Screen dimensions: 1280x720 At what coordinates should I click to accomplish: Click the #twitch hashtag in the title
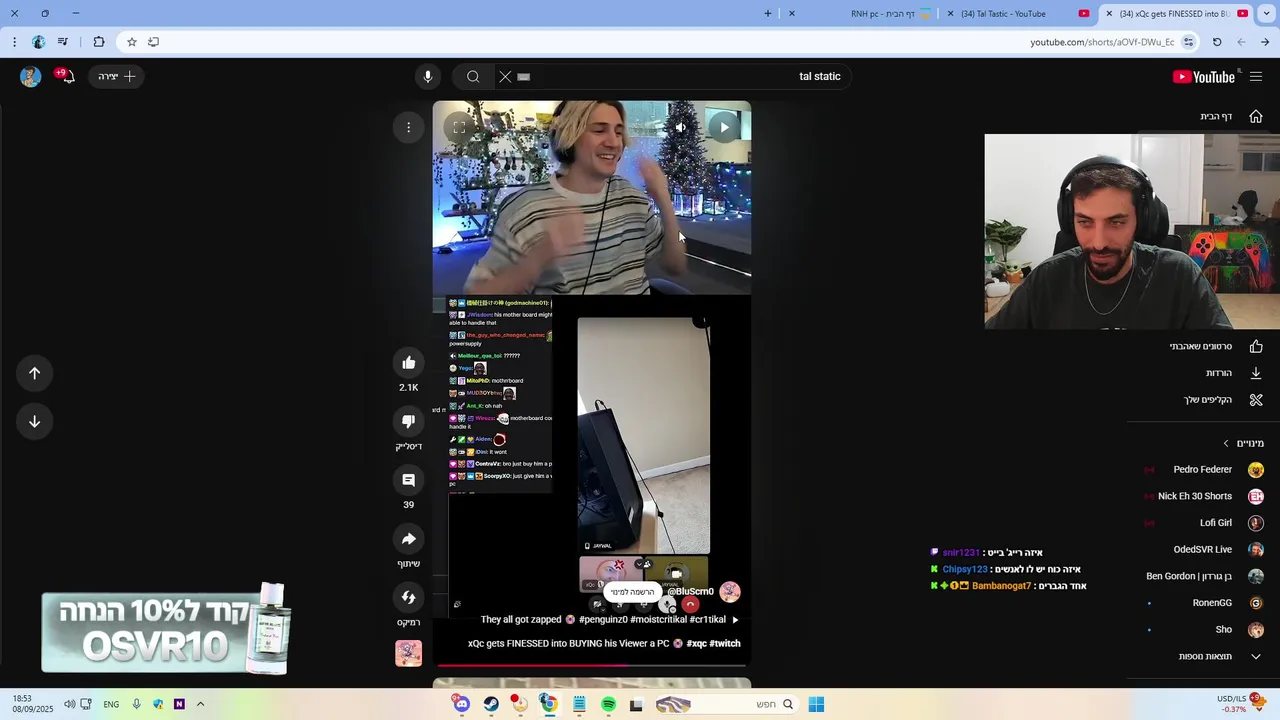[x=725, y=643]
